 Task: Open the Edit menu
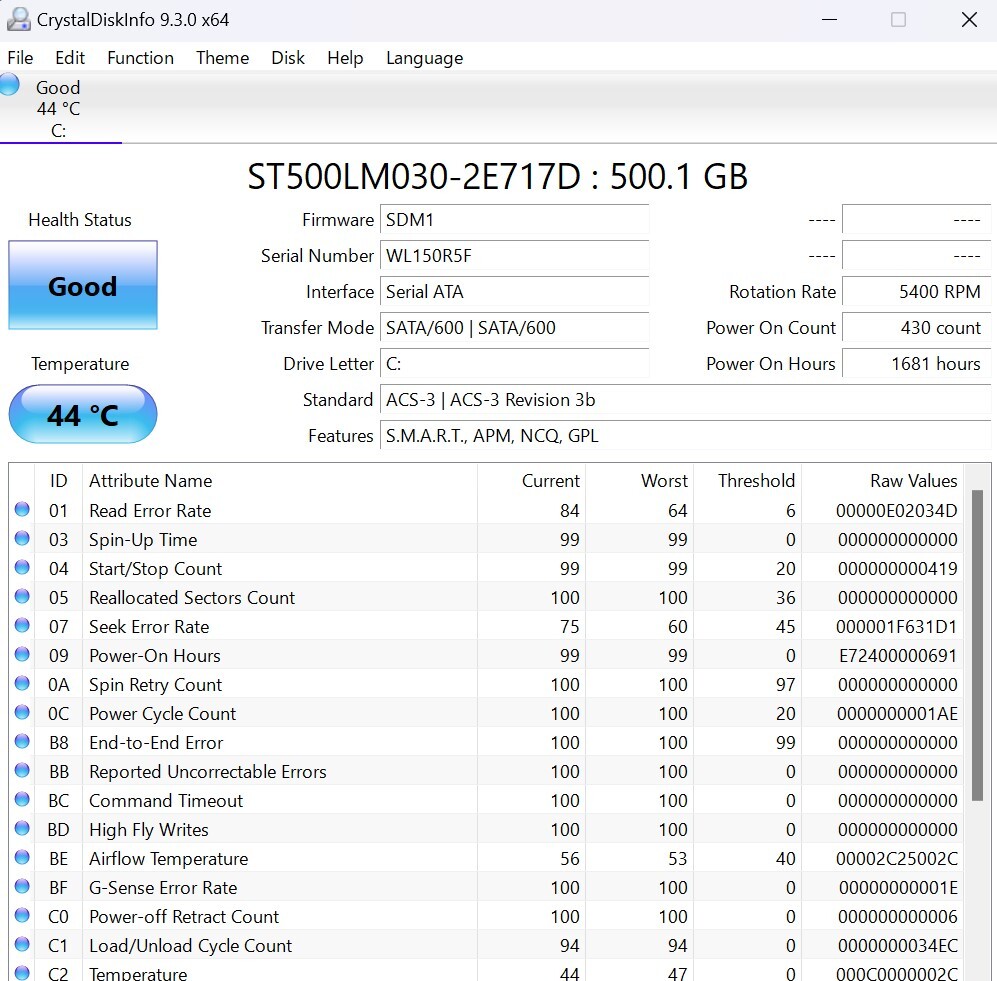(x=70, y=58)
